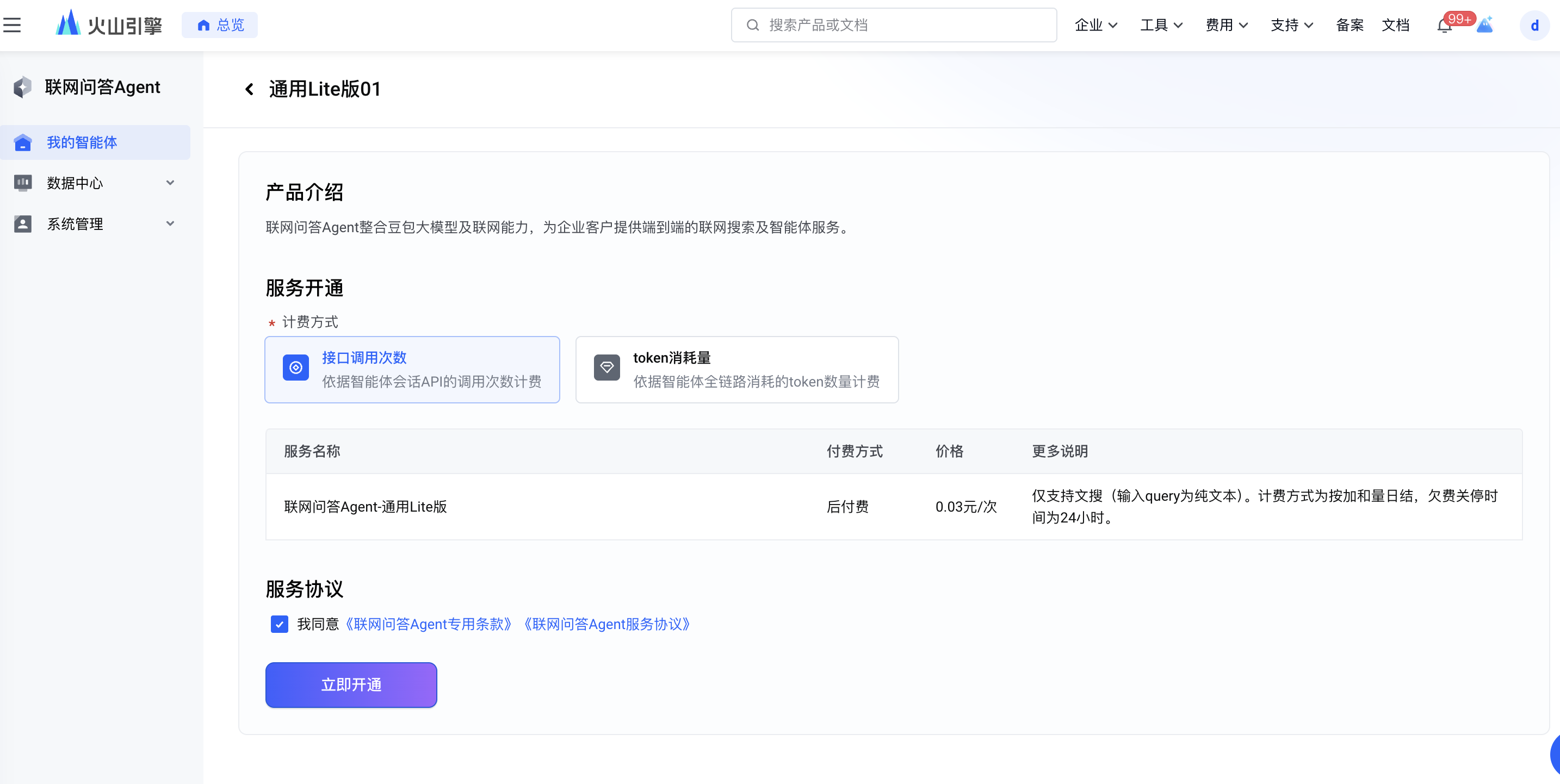The width and height of the screenshot is (1560, 784).
Task: Click the 立即开通 button
Action: (351, 685)
